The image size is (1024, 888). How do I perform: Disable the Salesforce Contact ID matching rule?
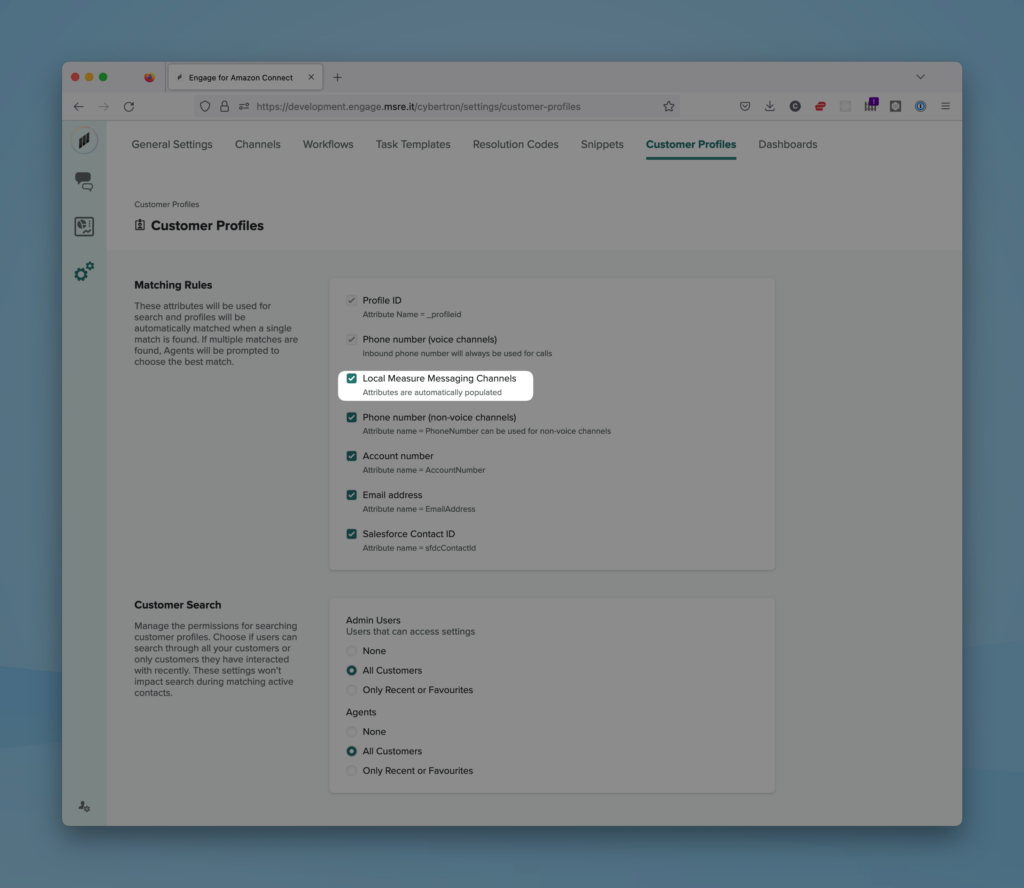[x=351, y=533]
